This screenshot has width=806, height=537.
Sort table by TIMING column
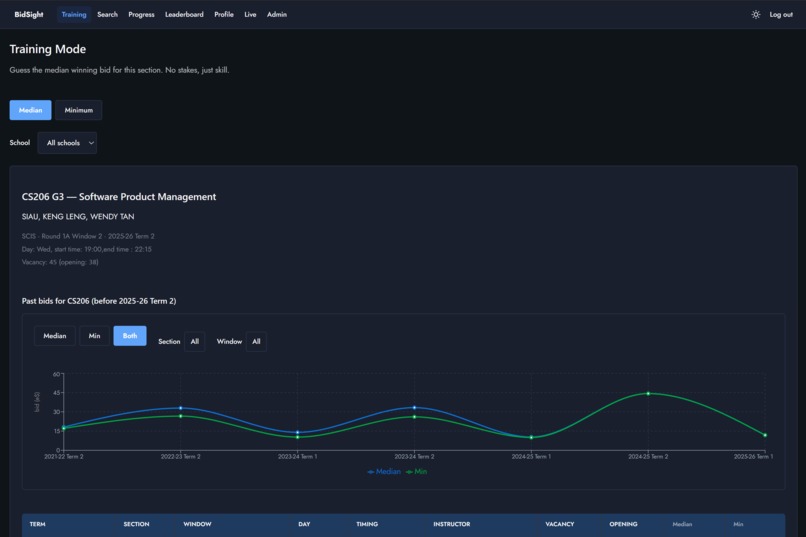pyautogui.click(x=367, y=524)
